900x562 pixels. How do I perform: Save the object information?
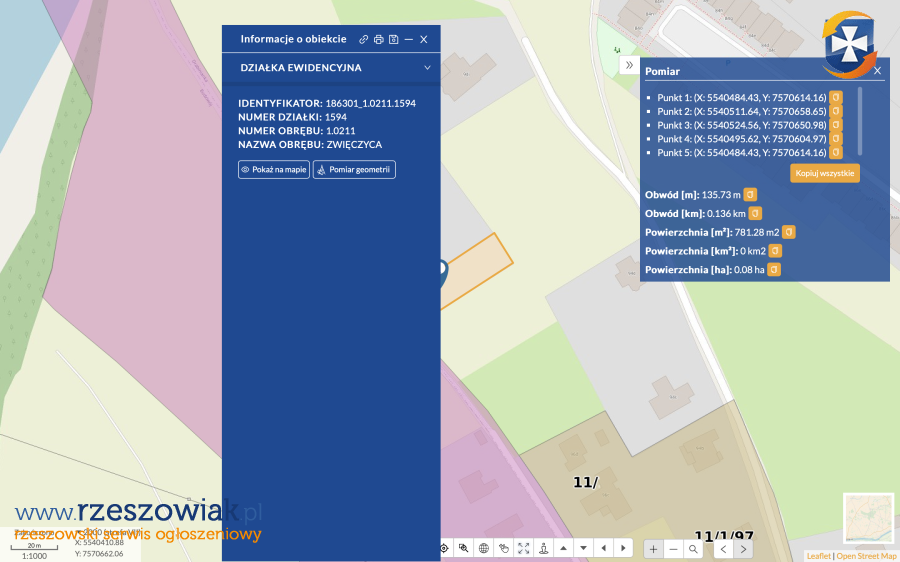(393, 39)
